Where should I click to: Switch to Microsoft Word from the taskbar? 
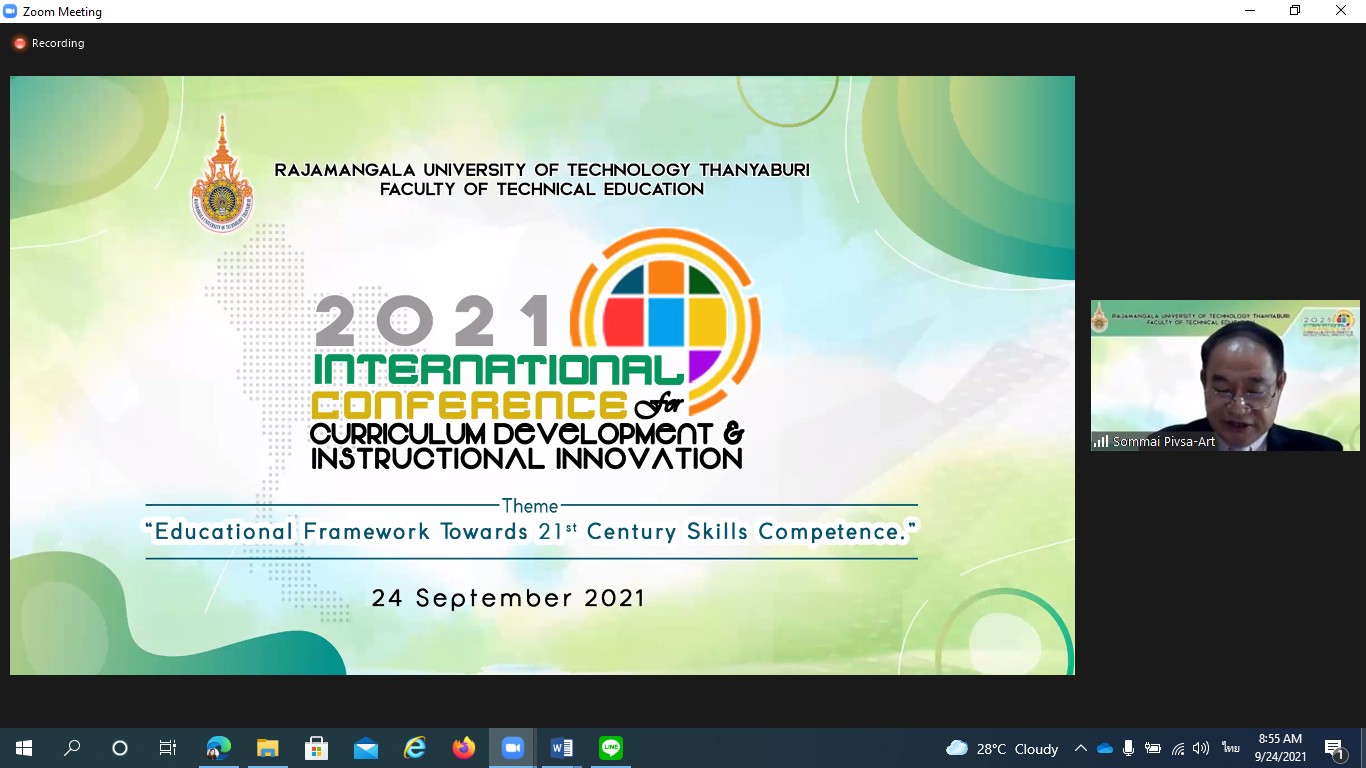(561, 748)
